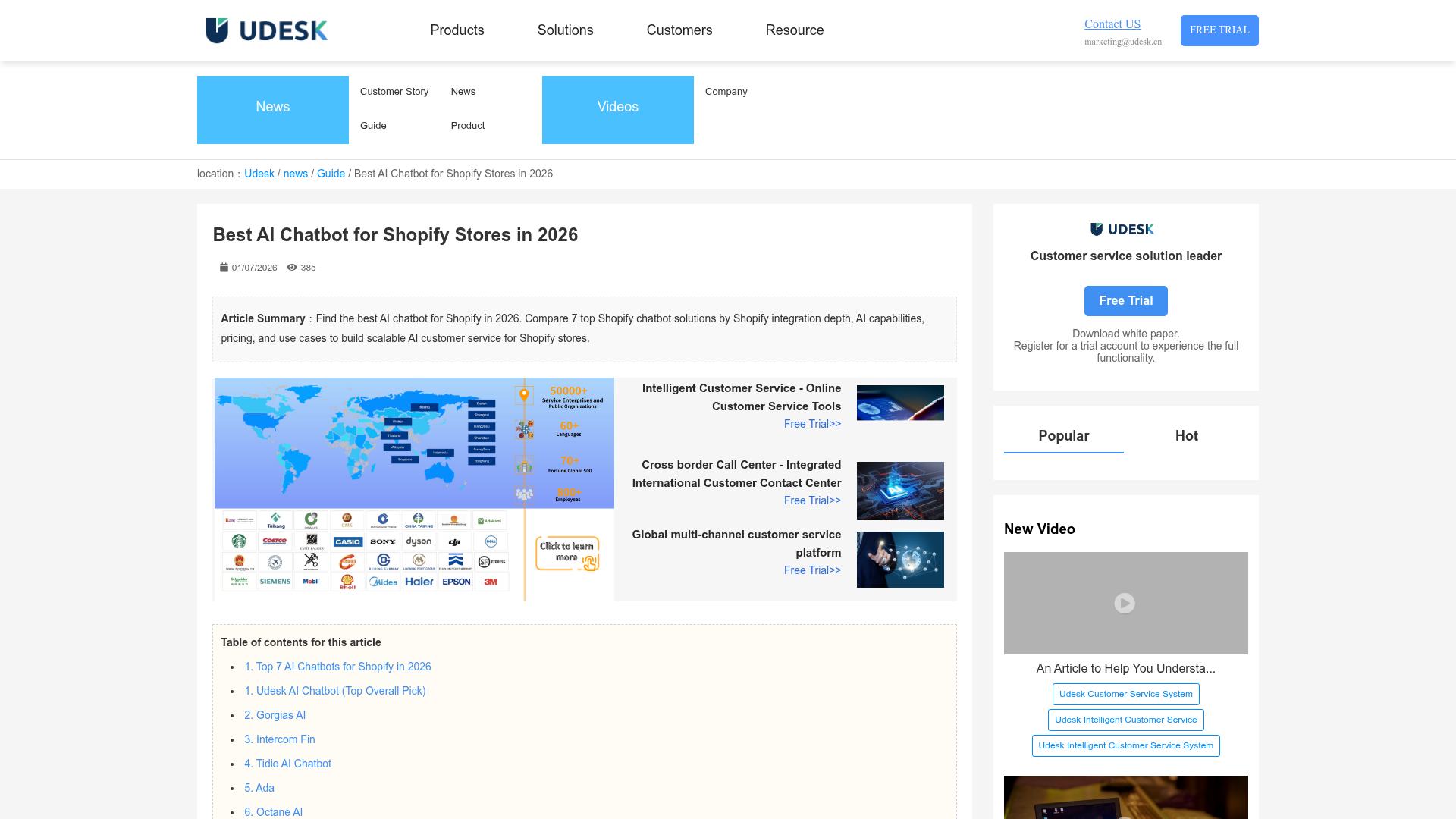Jump to Top 7 AI Chatbots for Shopify
1456x819 pixels.
click(337, 667)
